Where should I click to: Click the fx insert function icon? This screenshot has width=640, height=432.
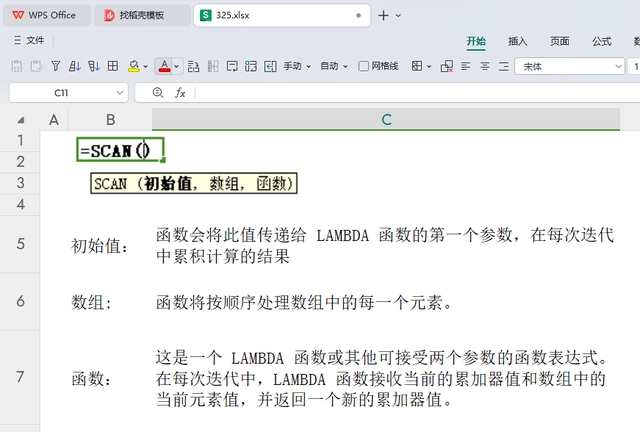pos(180,93)
